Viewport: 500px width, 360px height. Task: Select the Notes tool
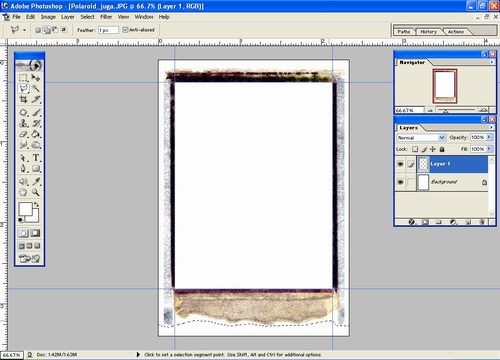pyautogui.click(x=23, y=182)
